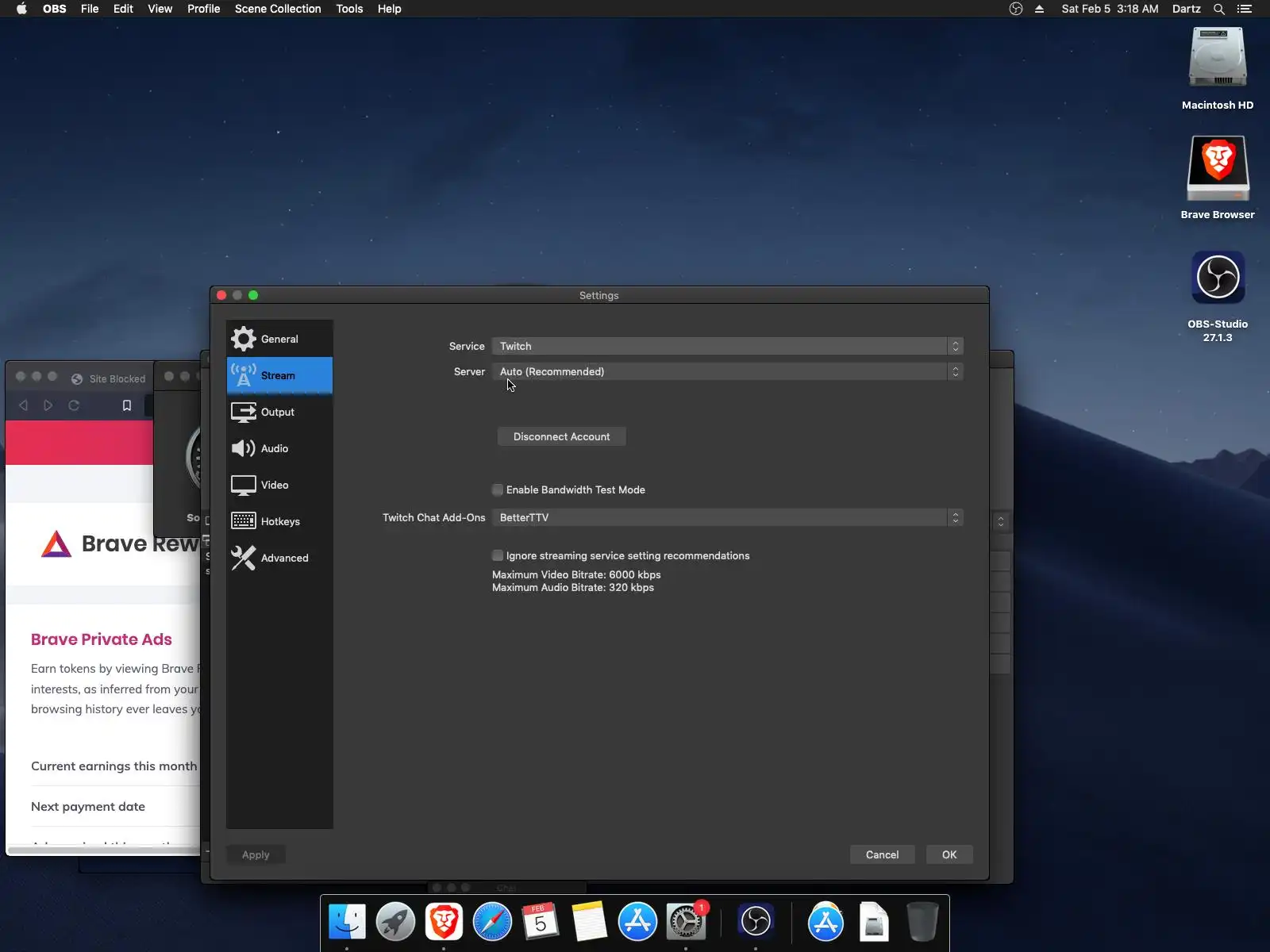Click forward arrow in Brave window
Image resolution: width=1270 pixels, height=952 pixels.
click(48, 405)
